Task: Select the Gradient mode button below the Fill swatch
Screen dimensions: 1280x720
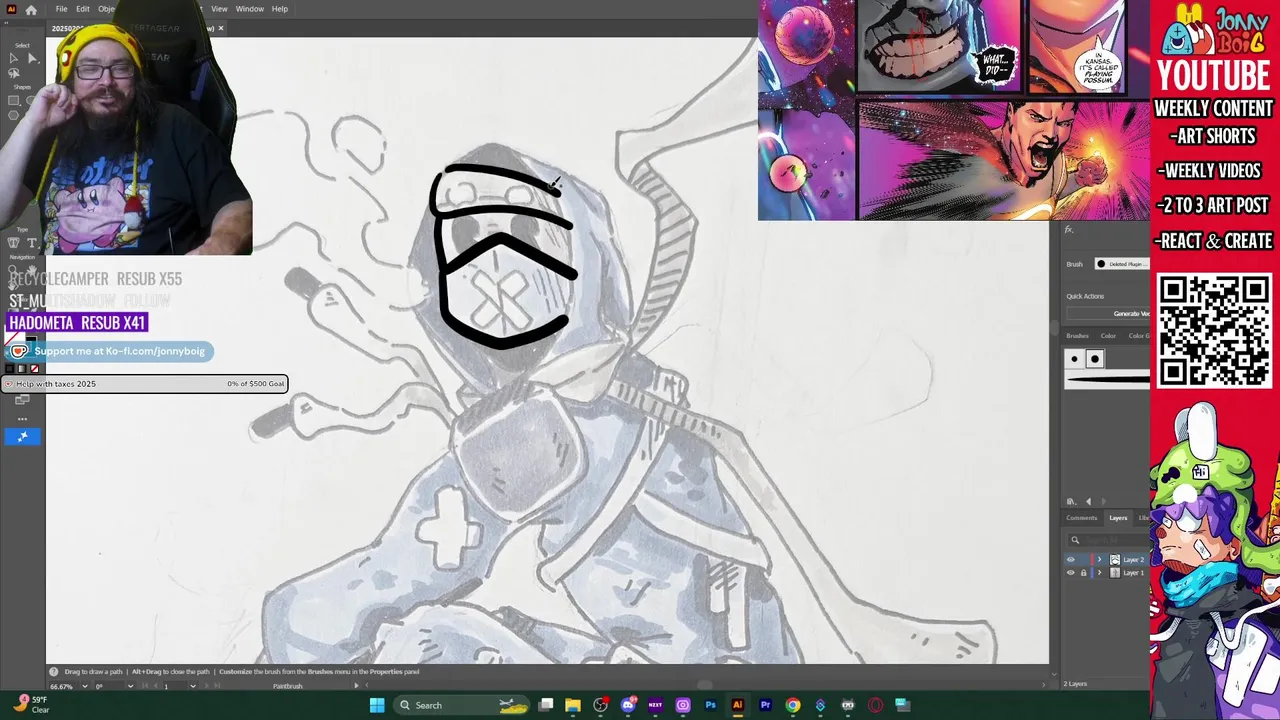Action: pyautogui.click(x=24, y=369)
